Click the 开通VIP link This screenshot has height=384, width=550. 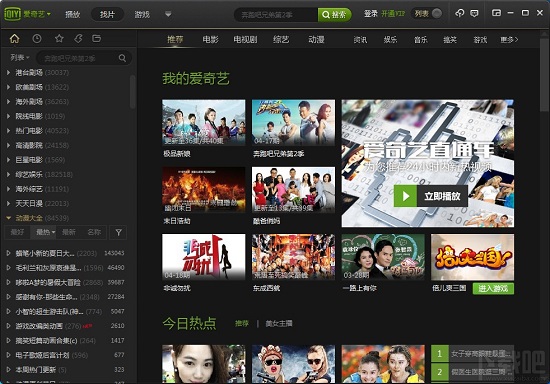pyautogui.click(x=393, y=14)
